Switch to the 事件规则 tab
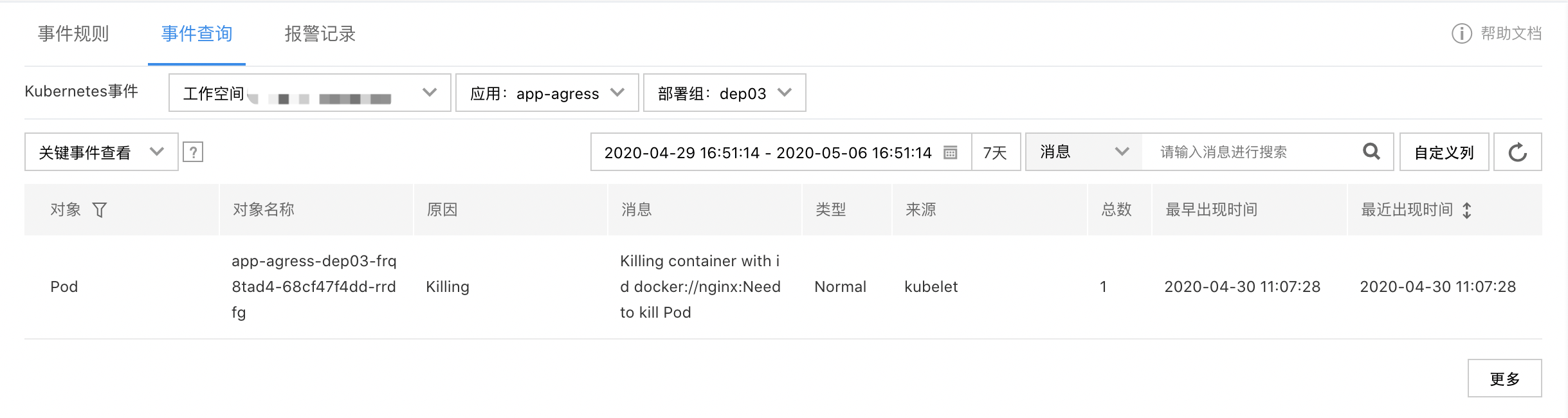Image resolution: width=1568 pixels, height=418 pixels. tap(73, 33)
